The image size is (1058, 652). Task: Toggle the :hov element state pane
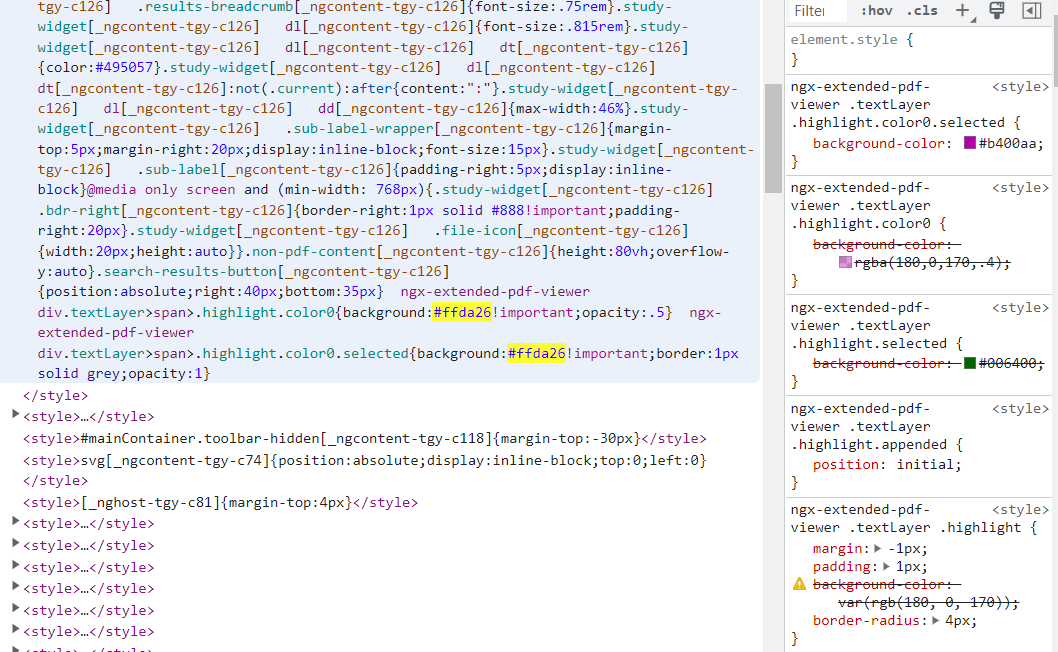click(x=876, y=11)
